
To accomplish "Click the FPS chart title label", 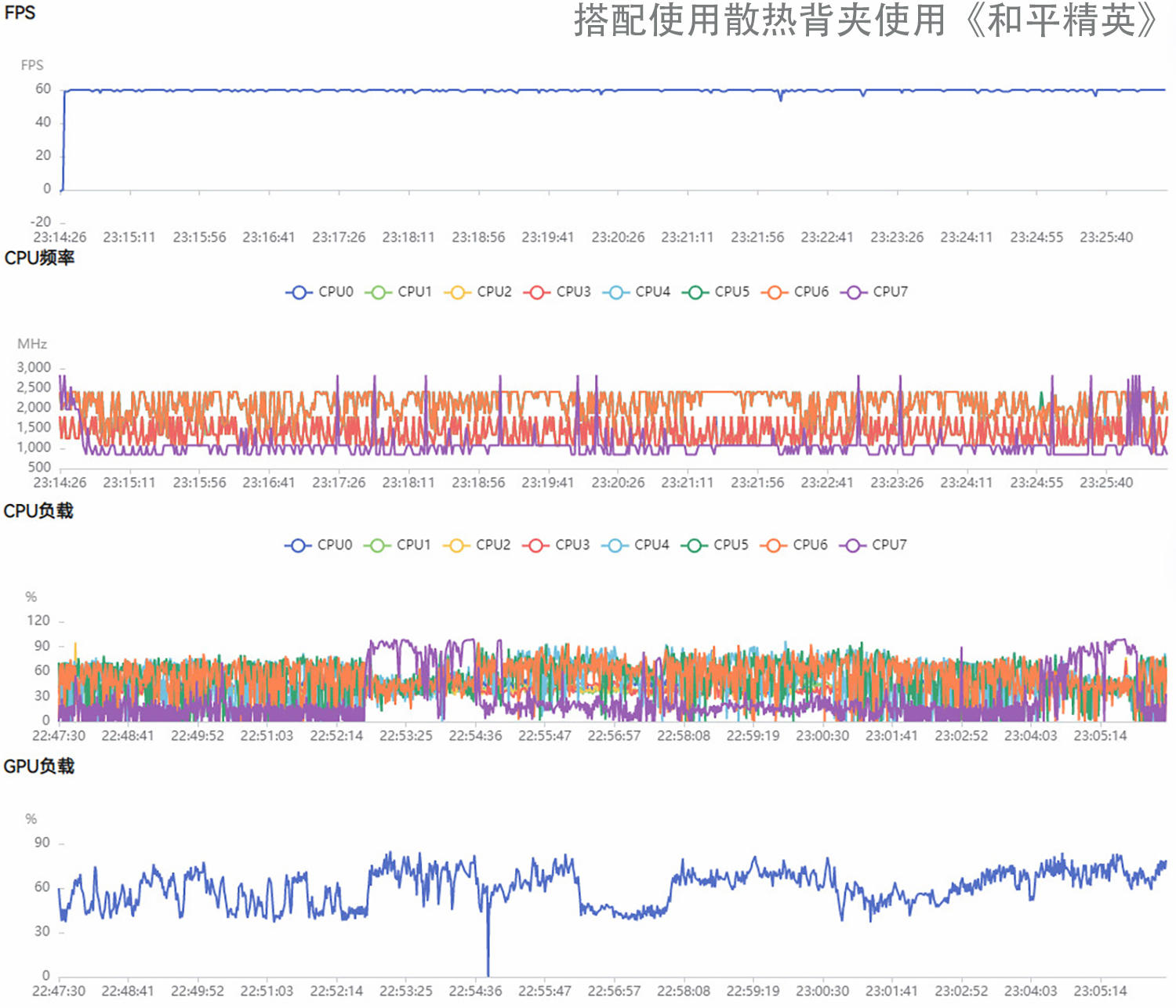I will click(x=20, y=13).
